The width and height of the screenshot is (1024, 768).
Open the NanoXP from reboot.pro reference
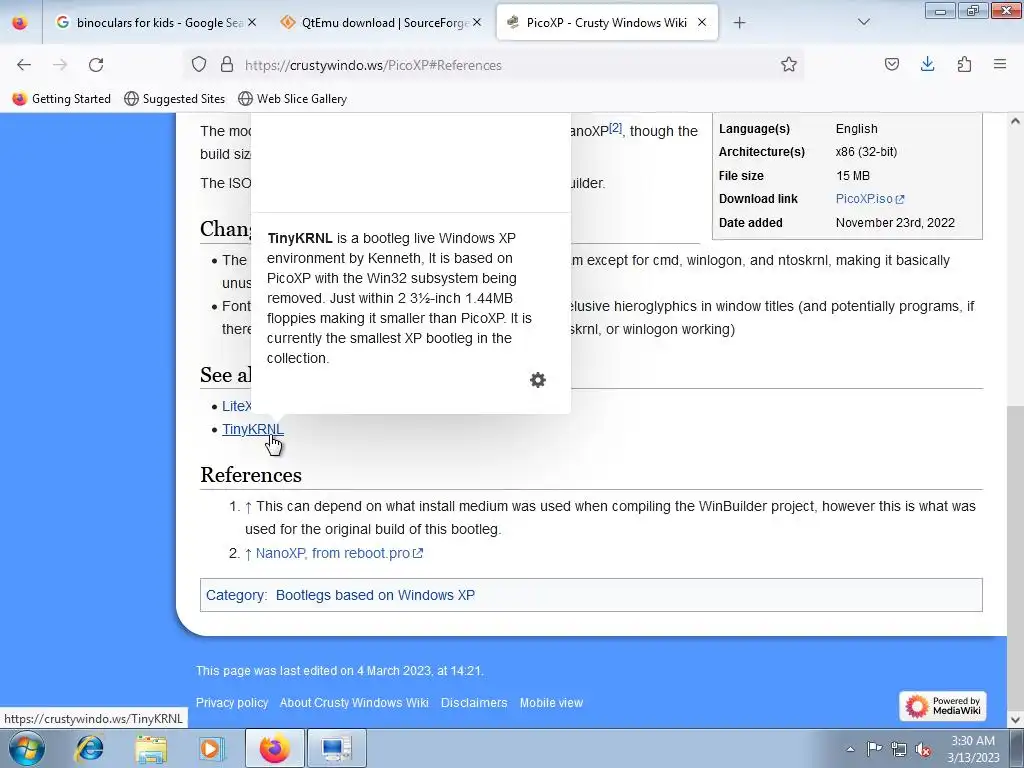tap(339, 553)
